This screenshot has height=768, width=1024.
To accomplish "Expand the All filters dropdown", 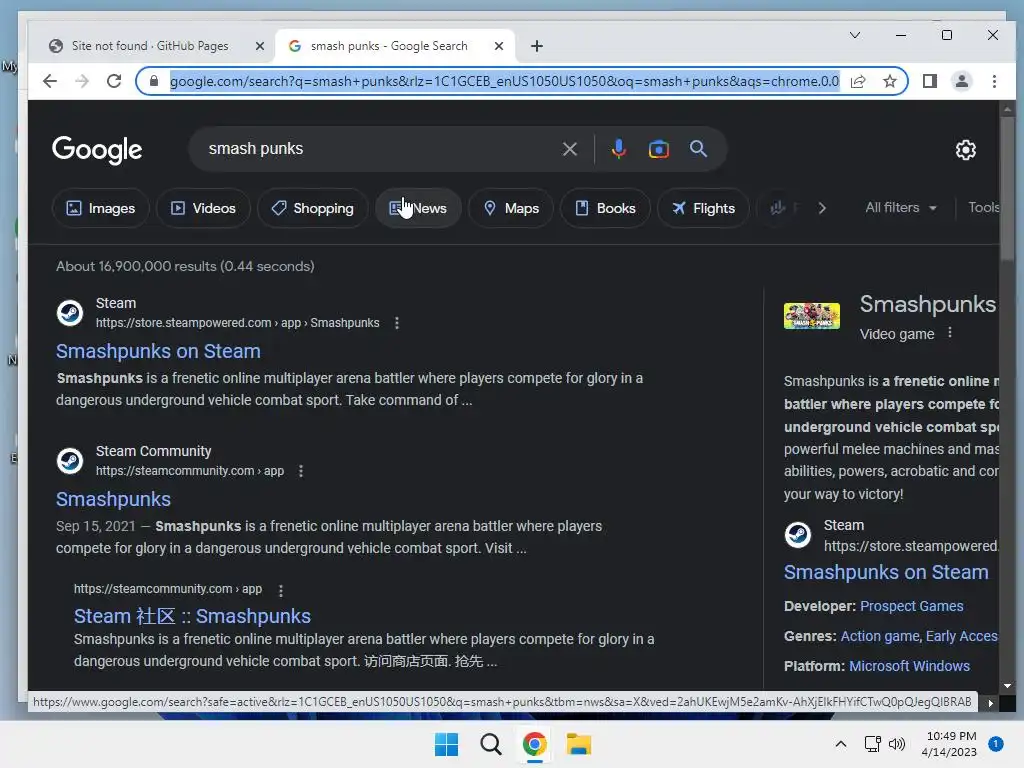I will (901, 208).
